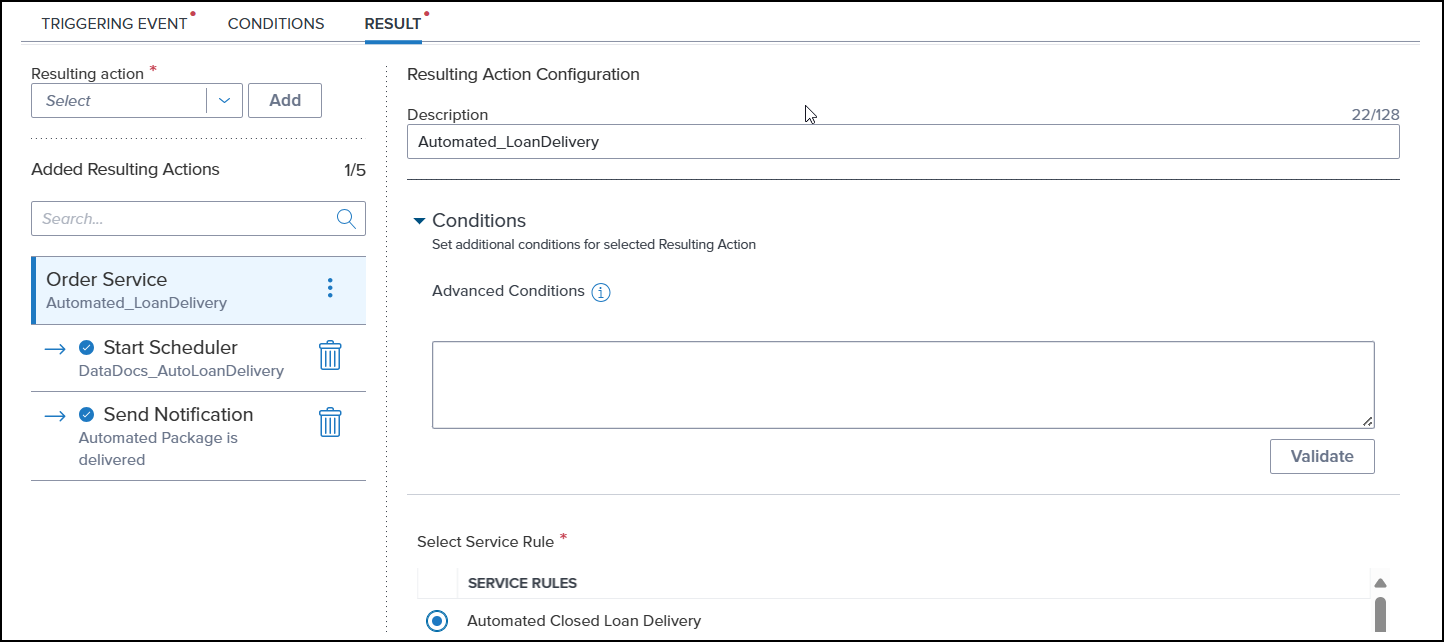Open the Result tab
The height and width of the screenshot is (642, 1444).
(392, 24)
